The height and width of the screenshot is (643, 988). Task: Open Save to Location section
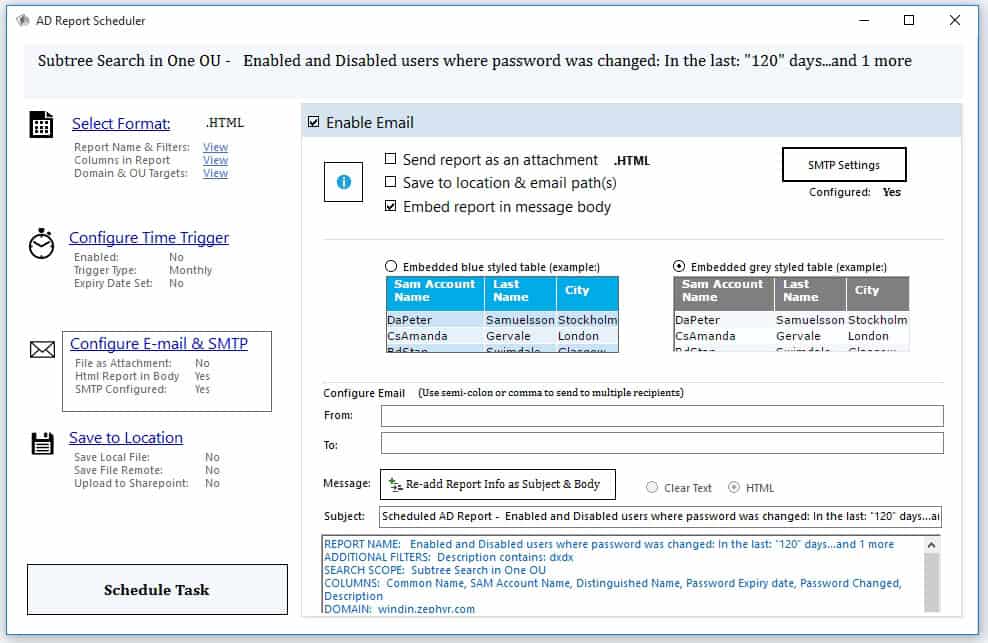(x=126, y=437)
